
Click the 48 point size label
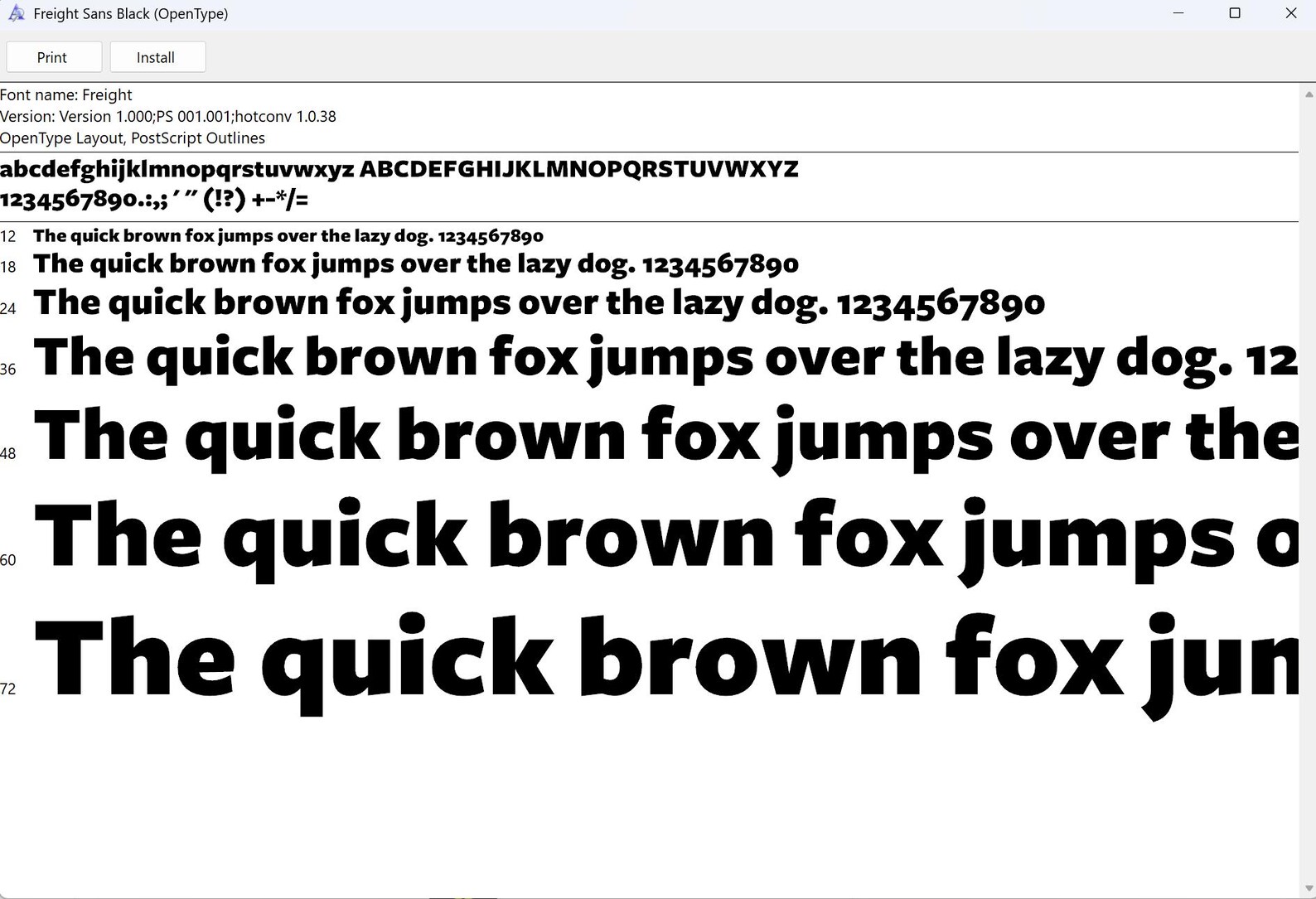8,453
